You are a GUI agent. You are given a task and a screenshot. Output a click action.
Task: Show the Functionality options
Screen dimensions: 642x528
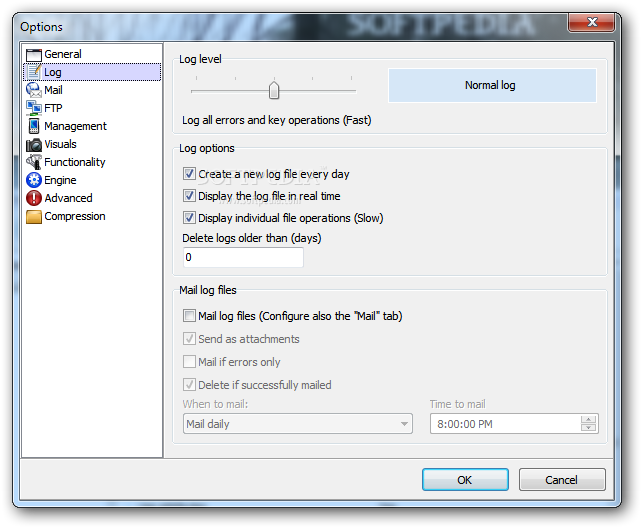[x=75, y=162]
